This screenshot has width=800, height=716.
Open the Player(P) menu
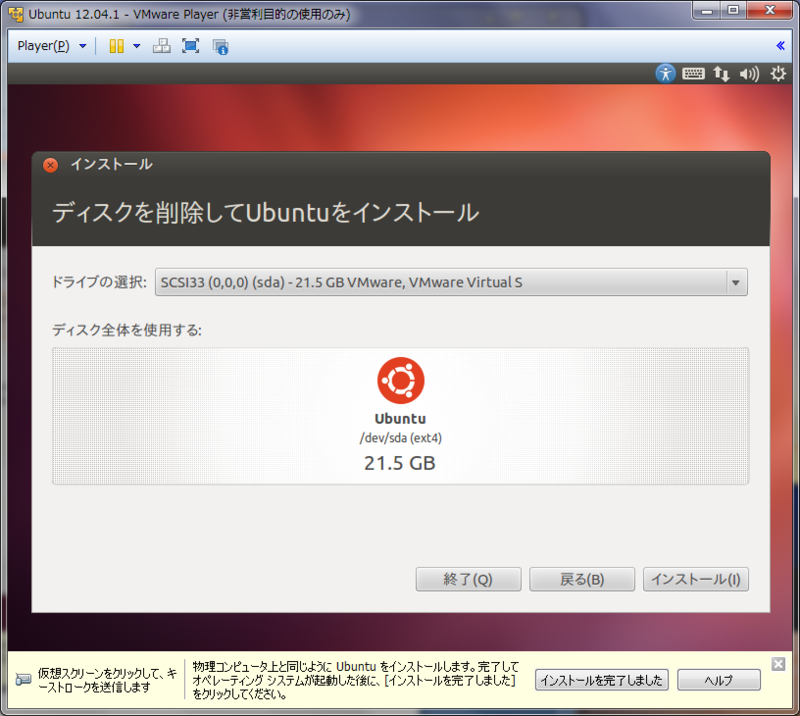point(43,45)
